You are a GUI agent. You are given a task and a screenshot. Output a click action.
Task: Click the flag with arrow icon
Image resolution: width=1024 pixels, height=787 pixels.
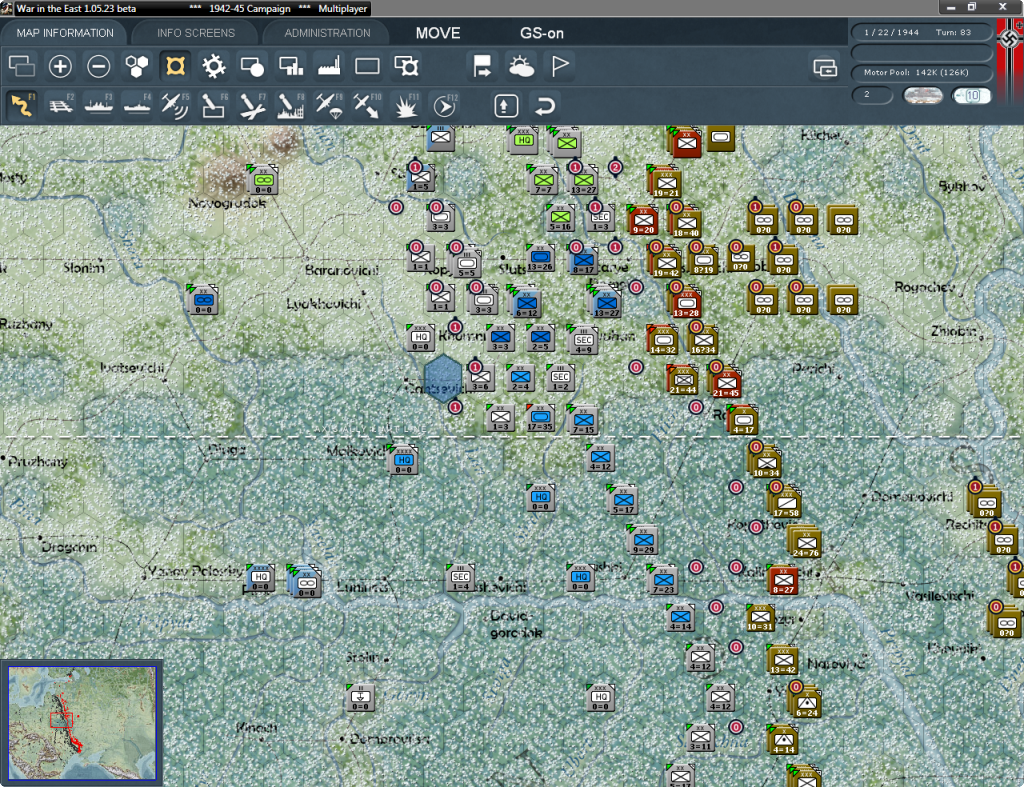483,66
